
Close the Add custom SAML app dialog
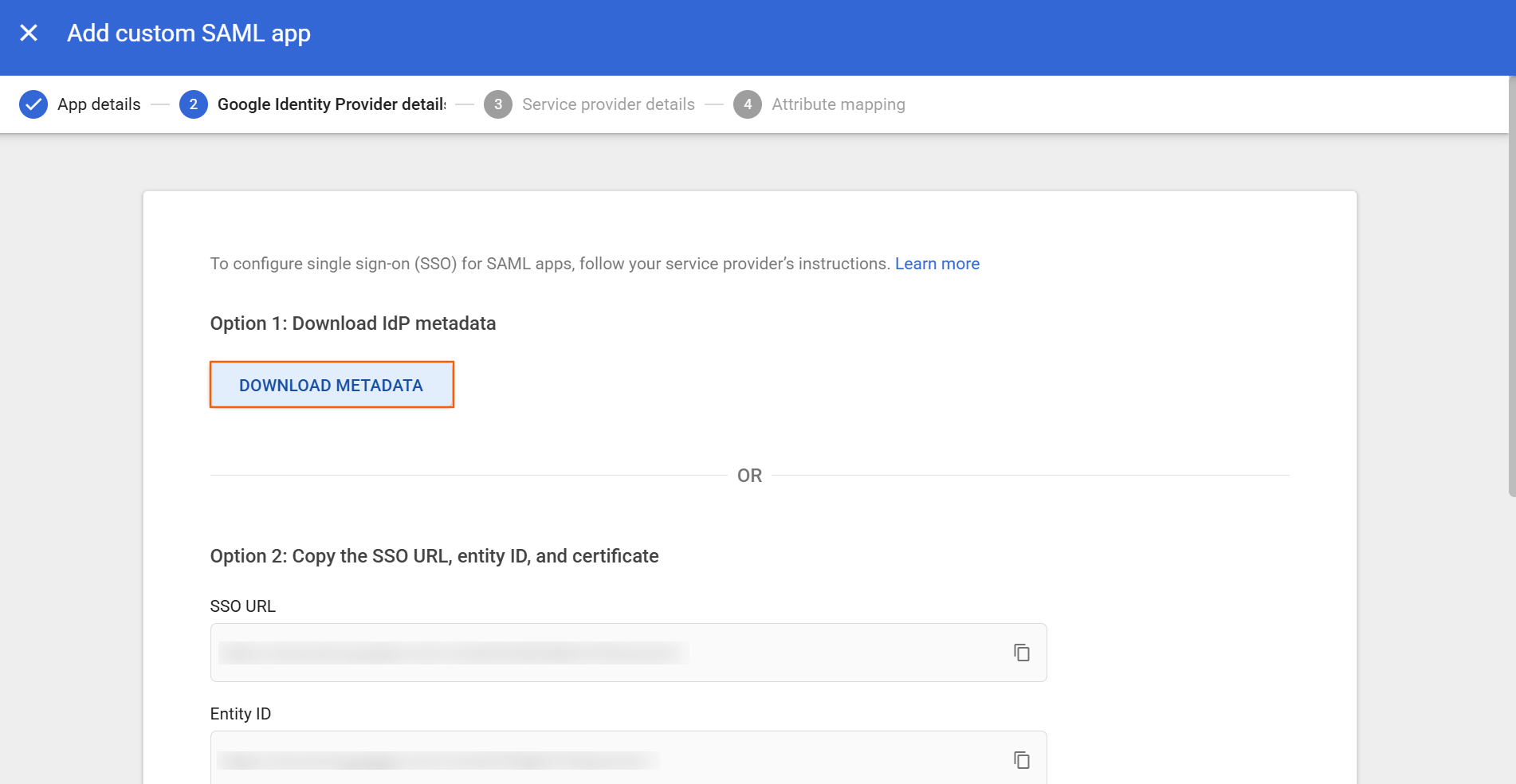(29, 33)
